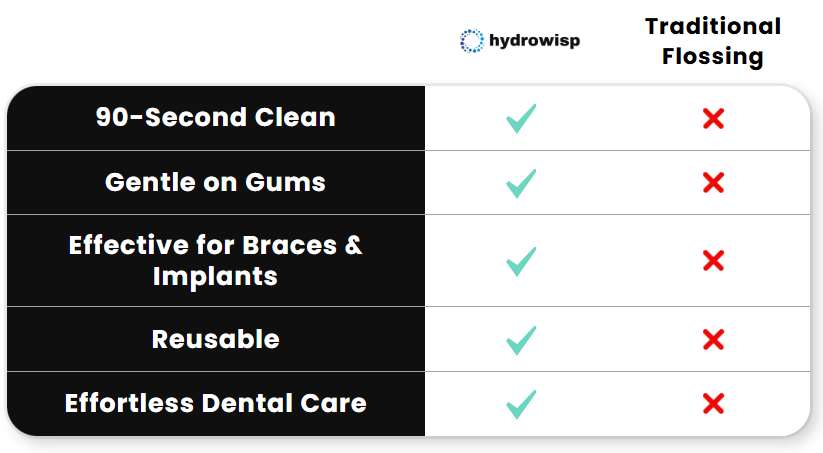Click the Effective for Braces & Implants label
The width and height of the screenshot is (823, 453).
pos(215,260)
